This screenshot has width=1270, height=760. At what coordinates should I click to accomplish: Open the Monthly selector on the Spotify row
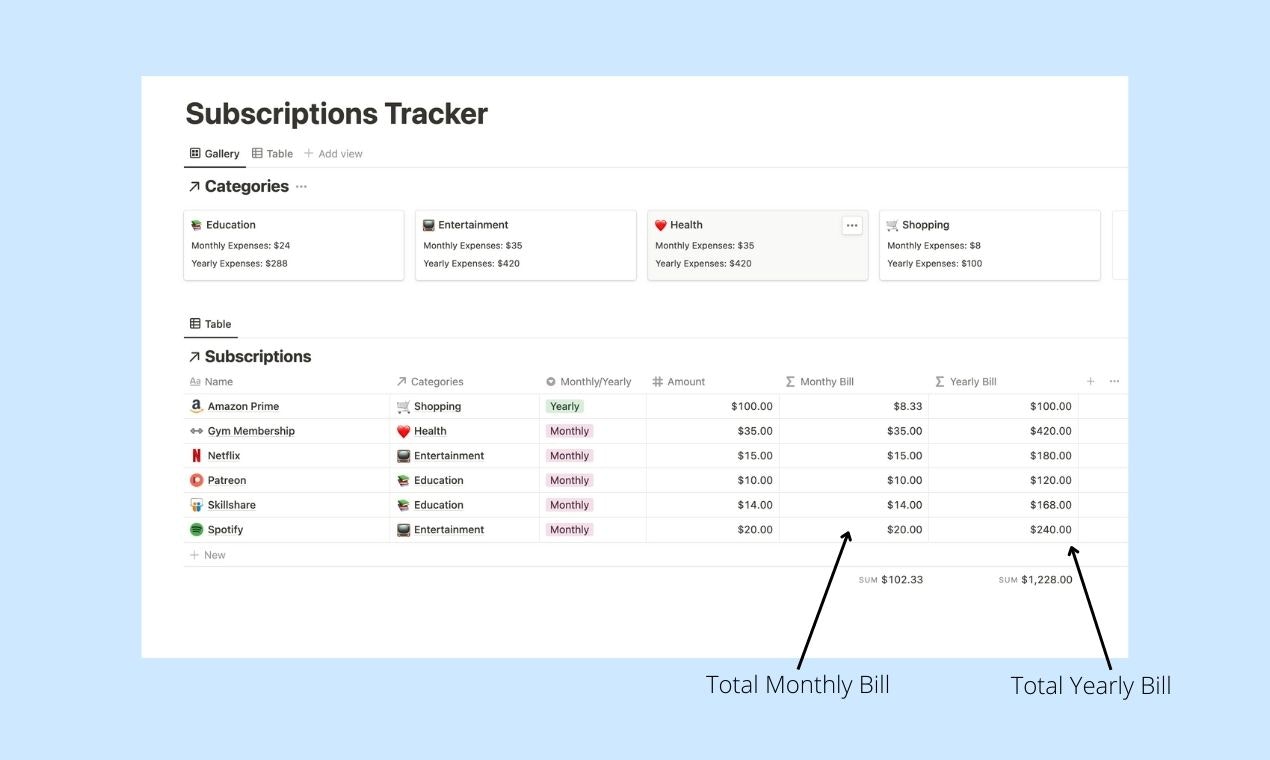[569, 529]
